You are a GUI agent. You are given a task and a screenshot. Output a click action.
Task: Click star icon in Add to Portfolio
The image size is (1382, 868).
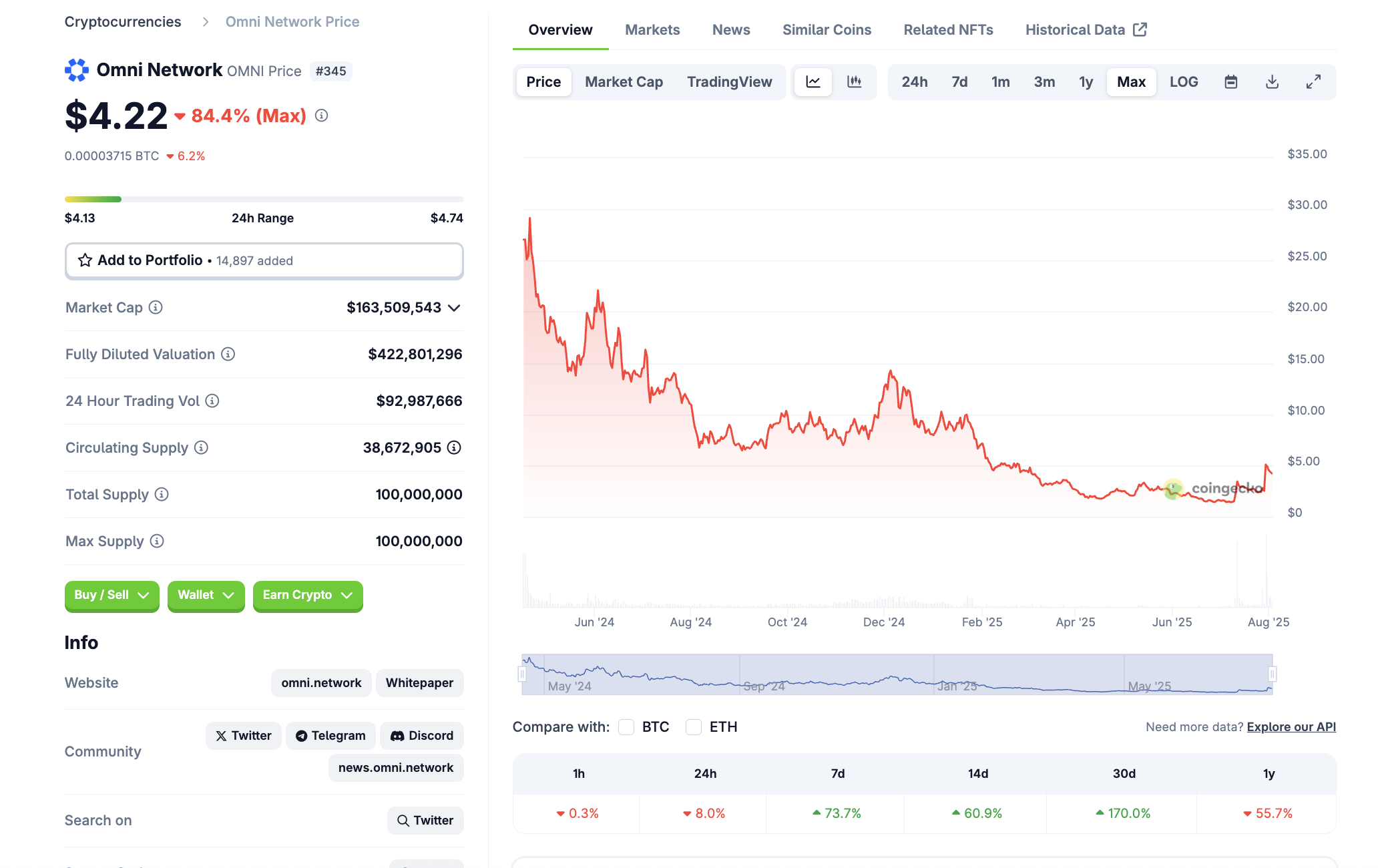85,260
